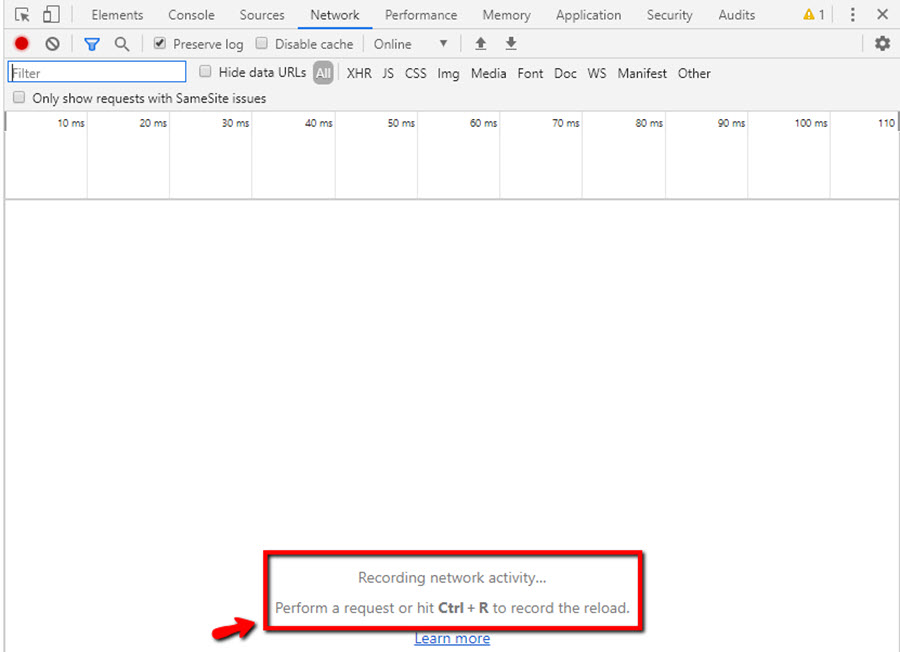This screenshot has height=652, width=900.
Task: Enable the Disable cache checkbox
Action: [262, 43]
